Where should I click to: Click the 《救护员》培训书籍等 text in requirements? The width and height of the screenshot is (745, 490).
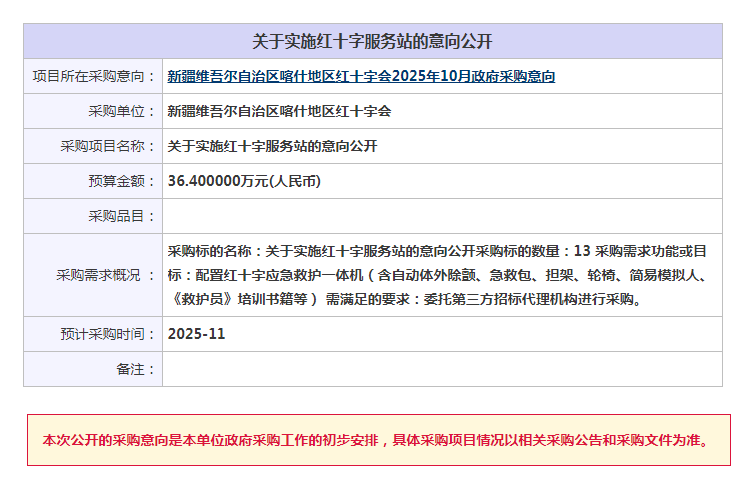click(x=242, y=298)
